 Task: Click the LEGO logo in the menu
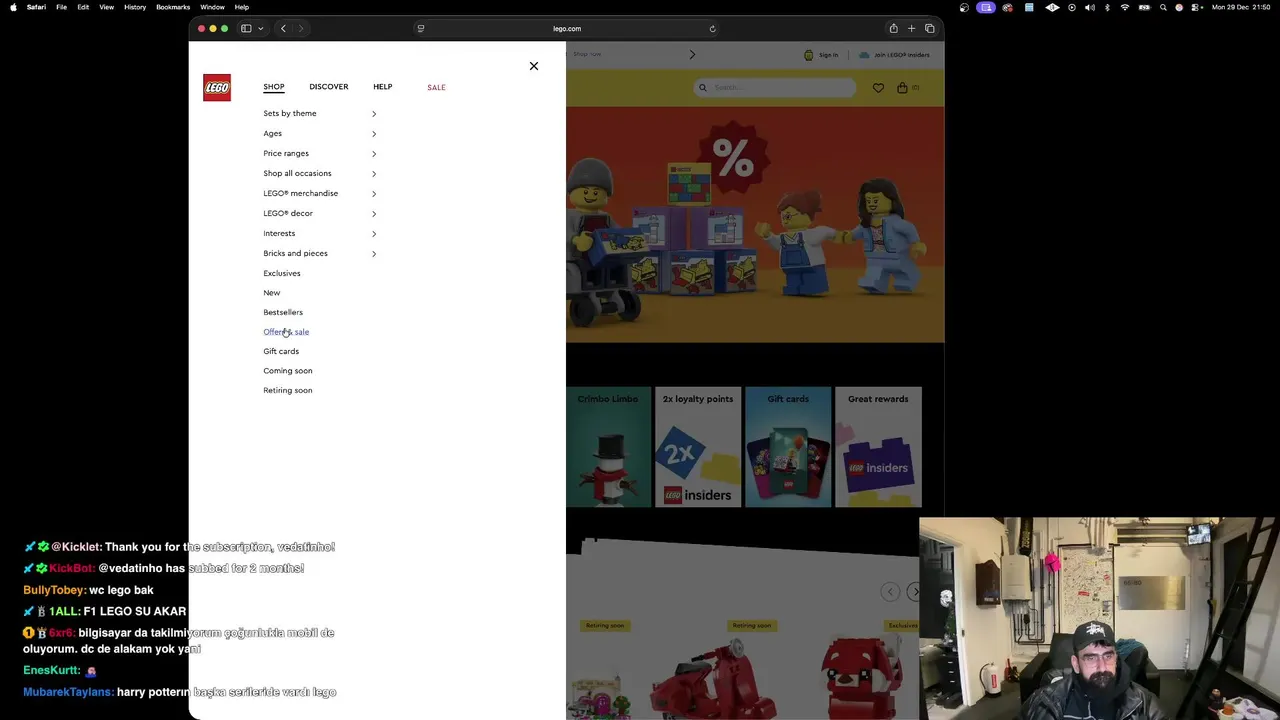click(x=217, y=88)
